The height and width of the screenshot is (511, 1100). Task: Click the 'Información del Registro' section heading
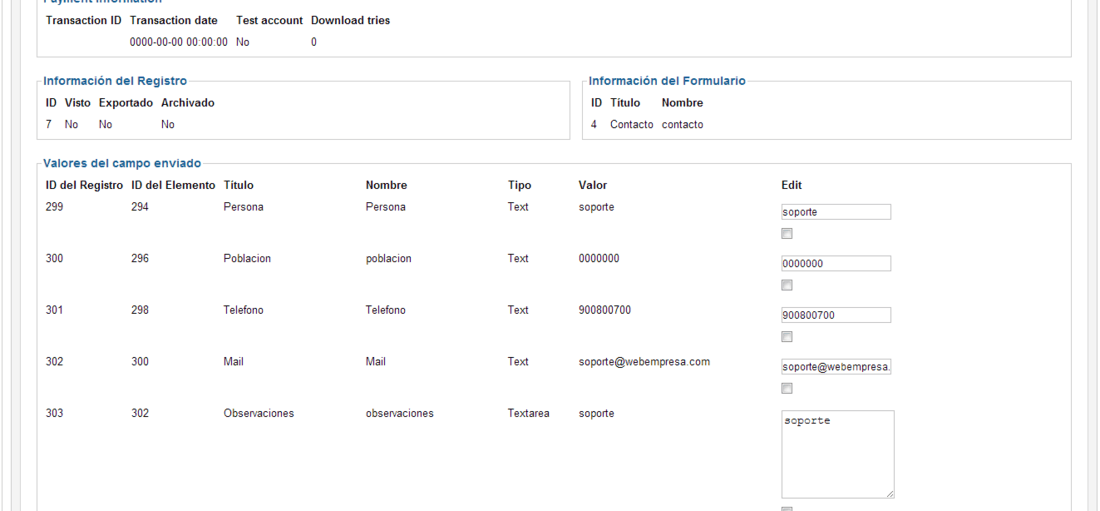point(115,81)
